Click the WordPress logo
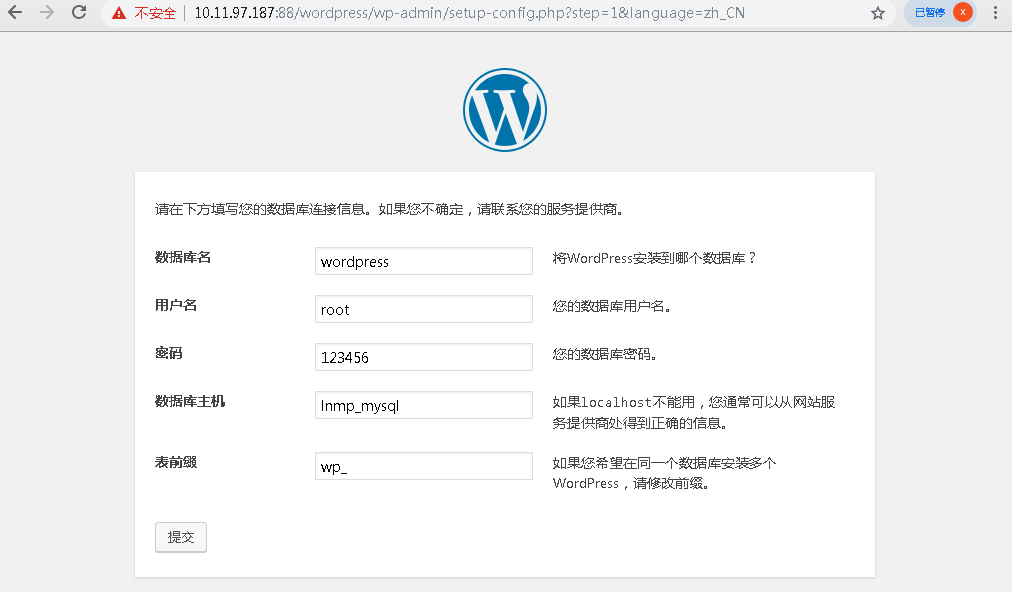The image size is (1012, 592). click(505, 109)
